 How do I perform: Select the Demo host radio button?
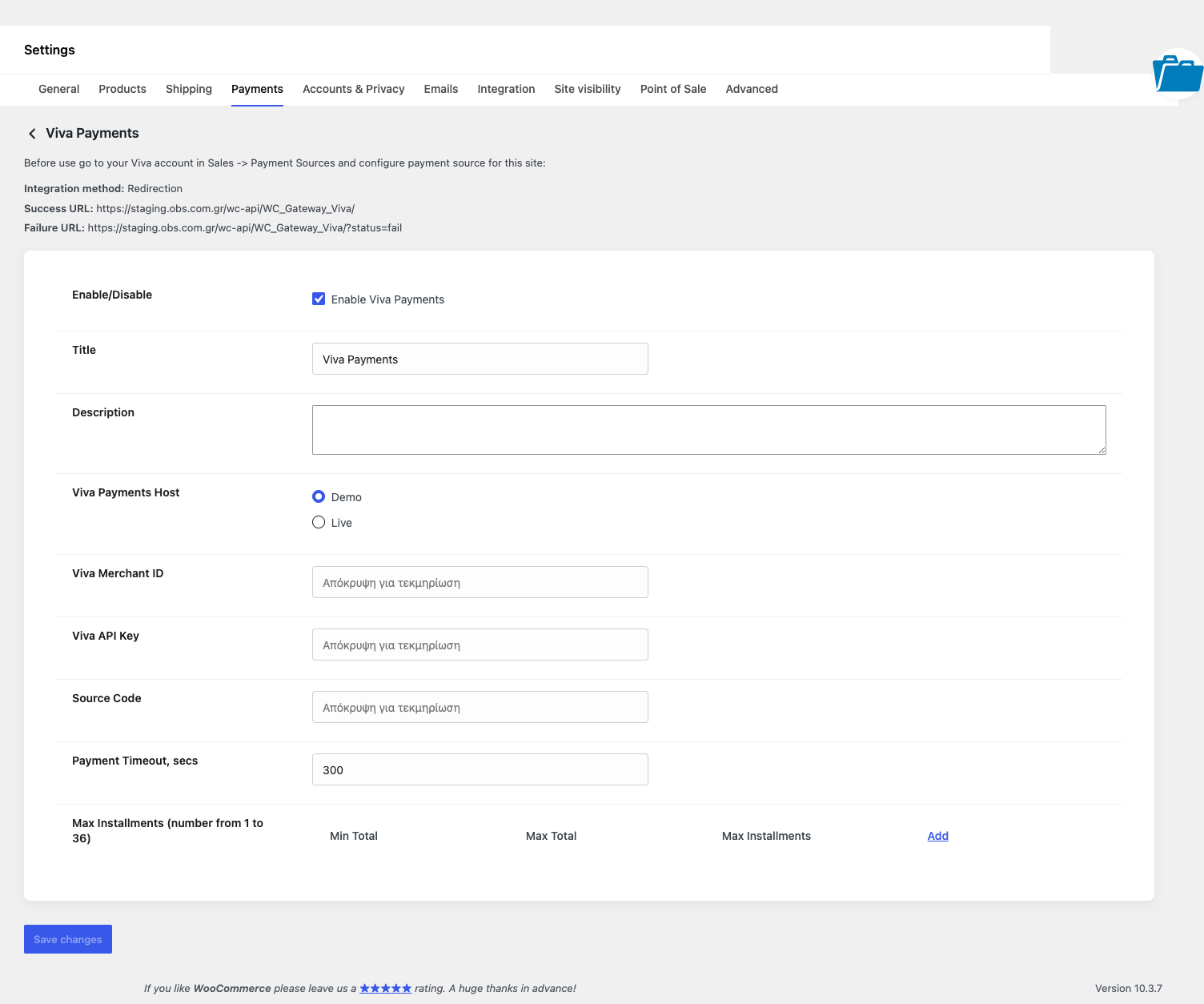tap(319, 496)
